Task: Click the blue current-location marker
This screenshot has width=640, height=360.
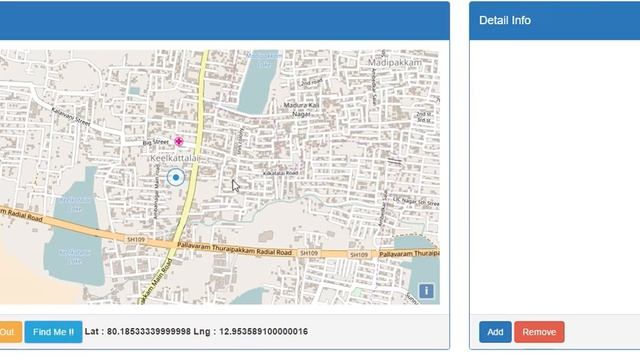Action: [176, 178]
